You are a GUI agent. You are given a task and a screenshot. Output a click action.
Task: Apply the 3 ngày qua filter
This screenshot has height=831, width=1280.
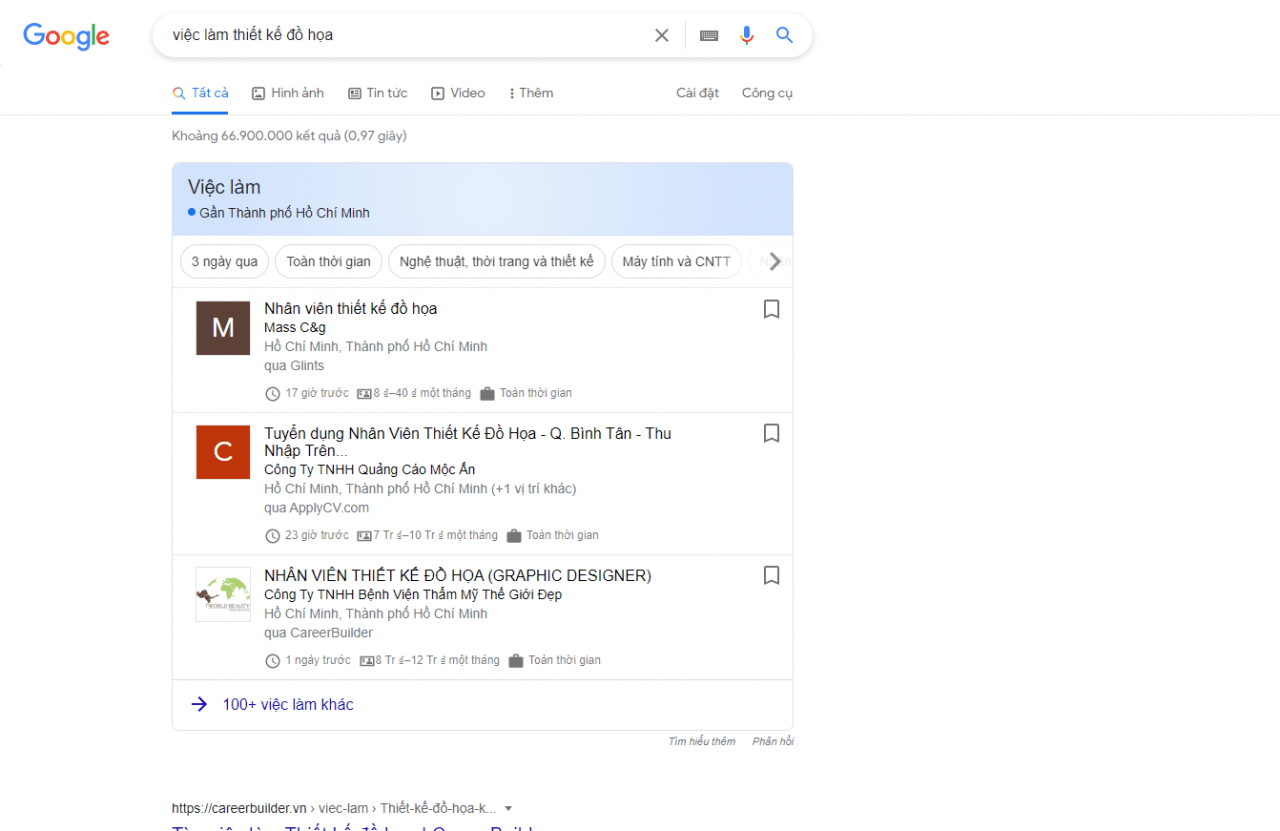point(225,262)
